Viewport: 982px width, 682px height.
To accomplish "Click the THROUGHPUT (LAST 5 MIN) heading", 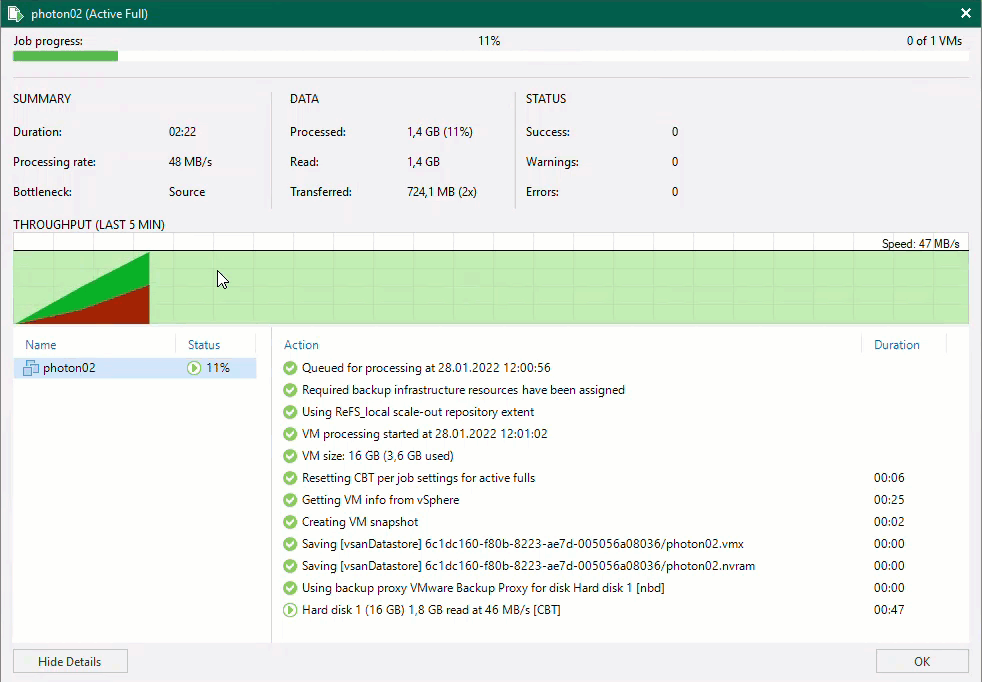I will pyautogui.click(x=89, y=225).
